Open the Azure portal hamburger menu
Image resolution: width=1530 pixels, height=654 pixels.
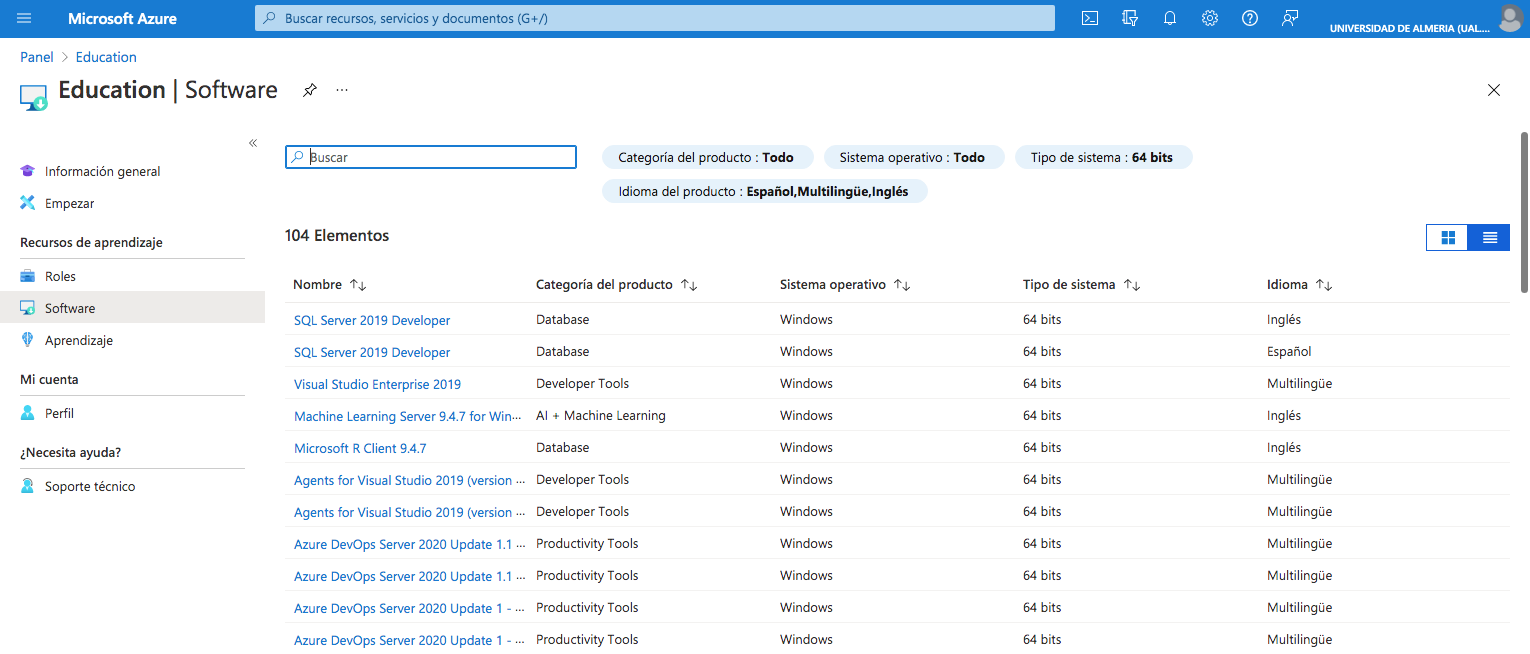(x=24, y=18)
